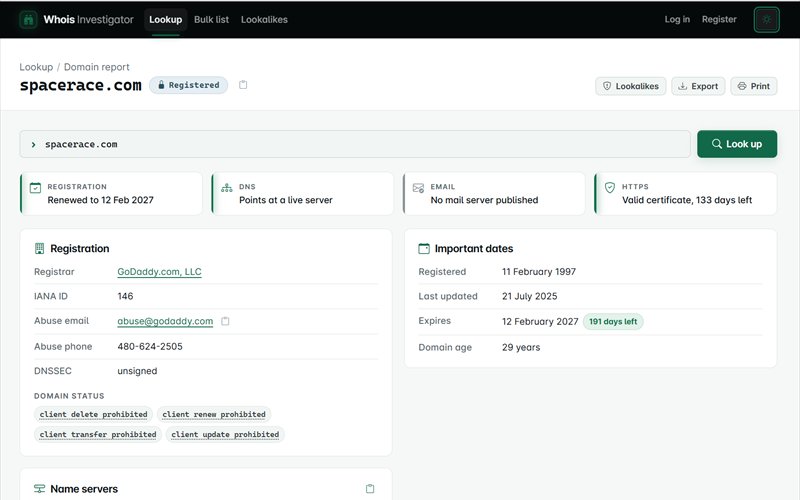Screen dimensions: 800x500
Task: Click the DNS network icon
Action: click(x=227, y=188)
